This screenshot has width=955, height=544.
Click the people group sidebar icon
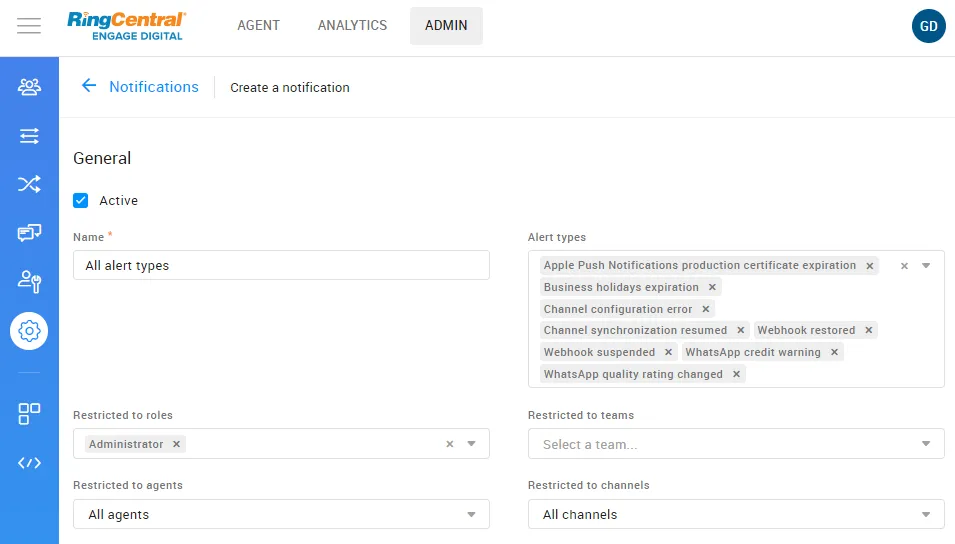(x=29, y=87)
